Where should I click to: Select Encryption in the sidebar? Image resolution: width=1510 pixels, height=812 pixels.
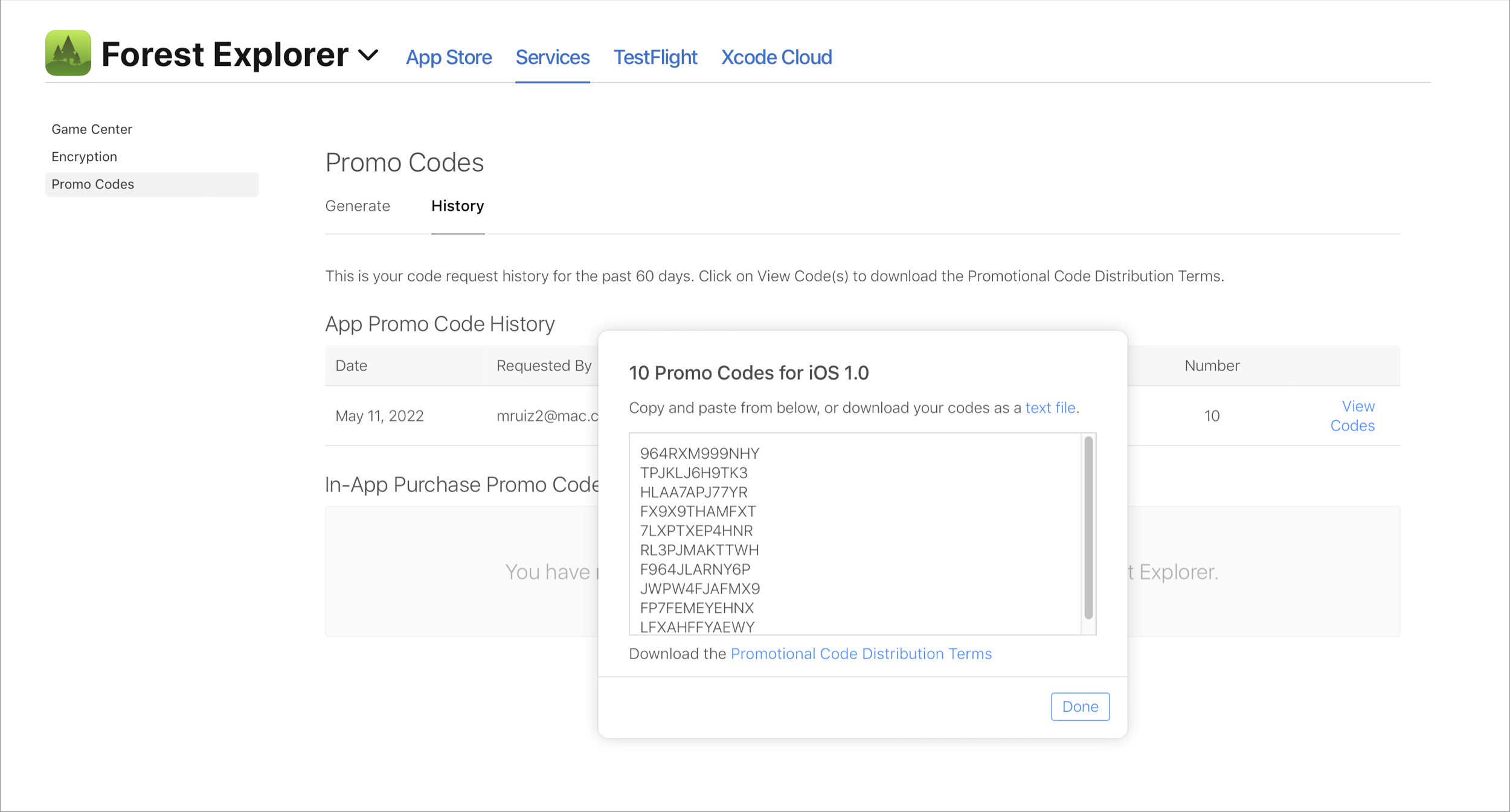[85, 157]
